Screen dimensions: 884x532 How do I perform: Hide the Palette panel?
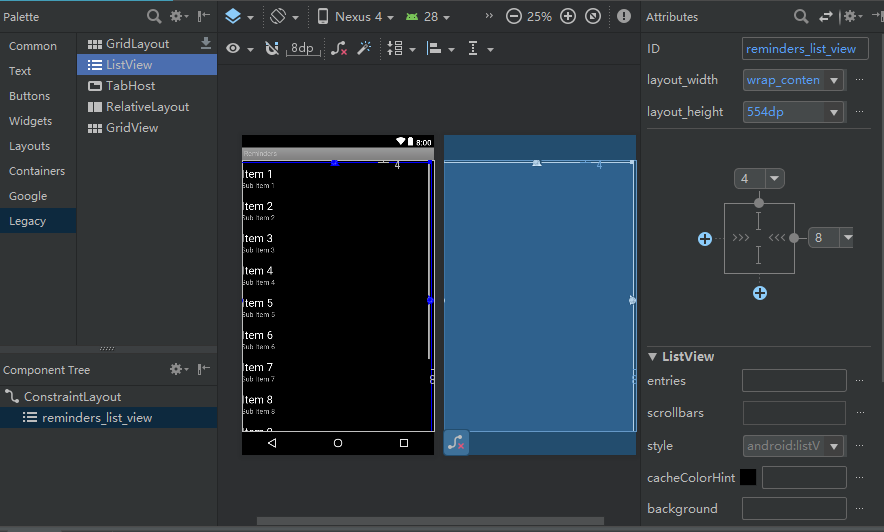pos(204,16)
